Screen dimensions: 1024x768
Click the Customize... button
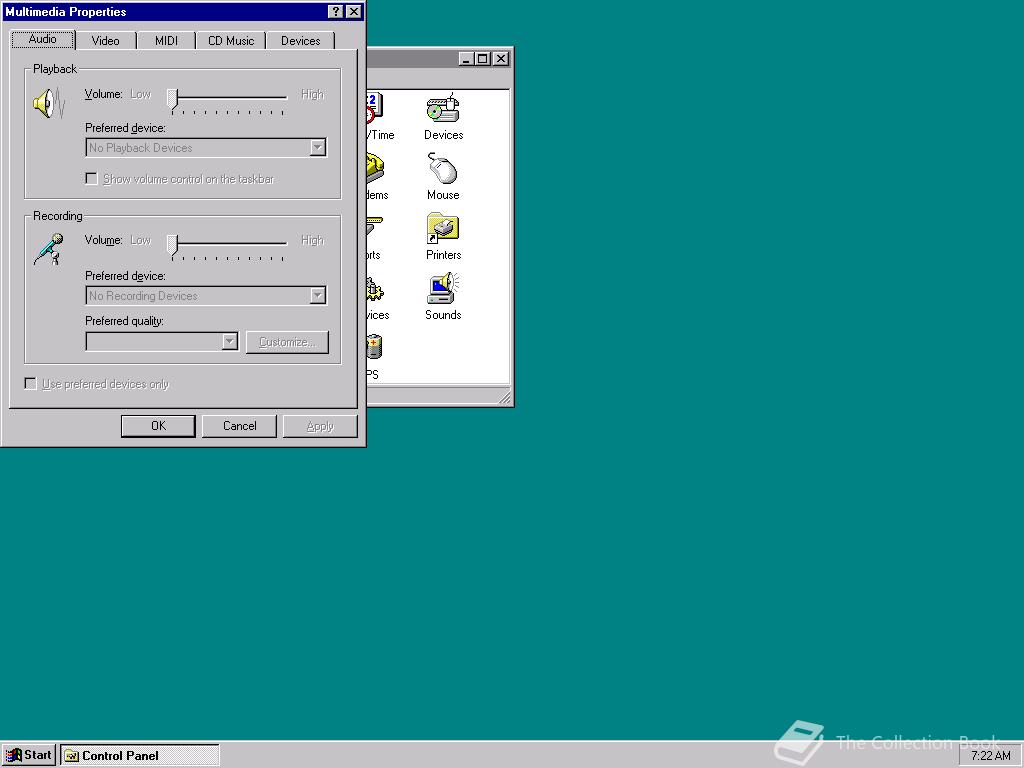coord(287,342)
